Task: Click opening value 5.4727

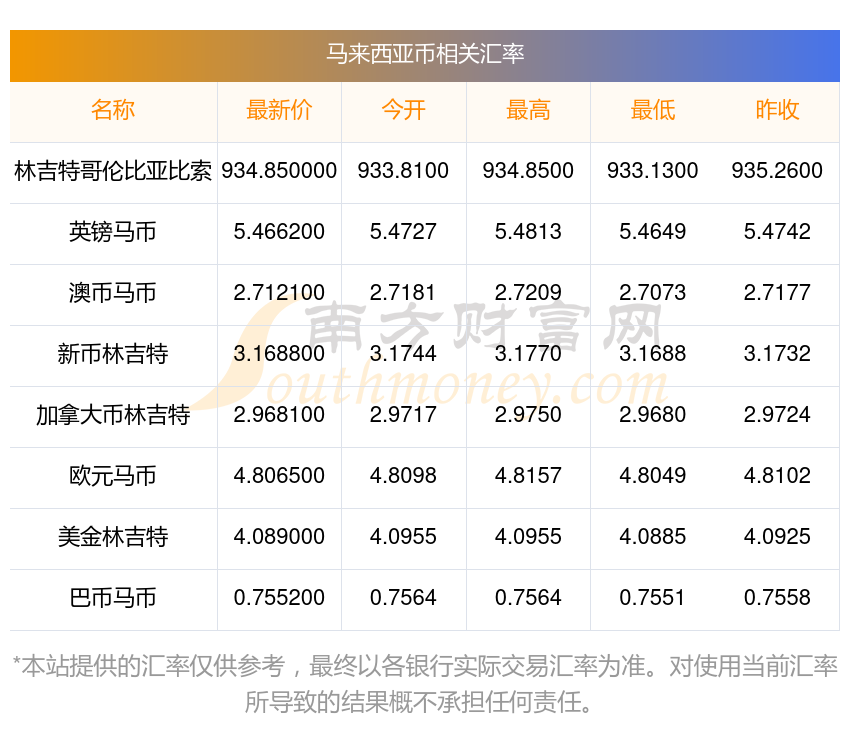Action: click(403, 232)
